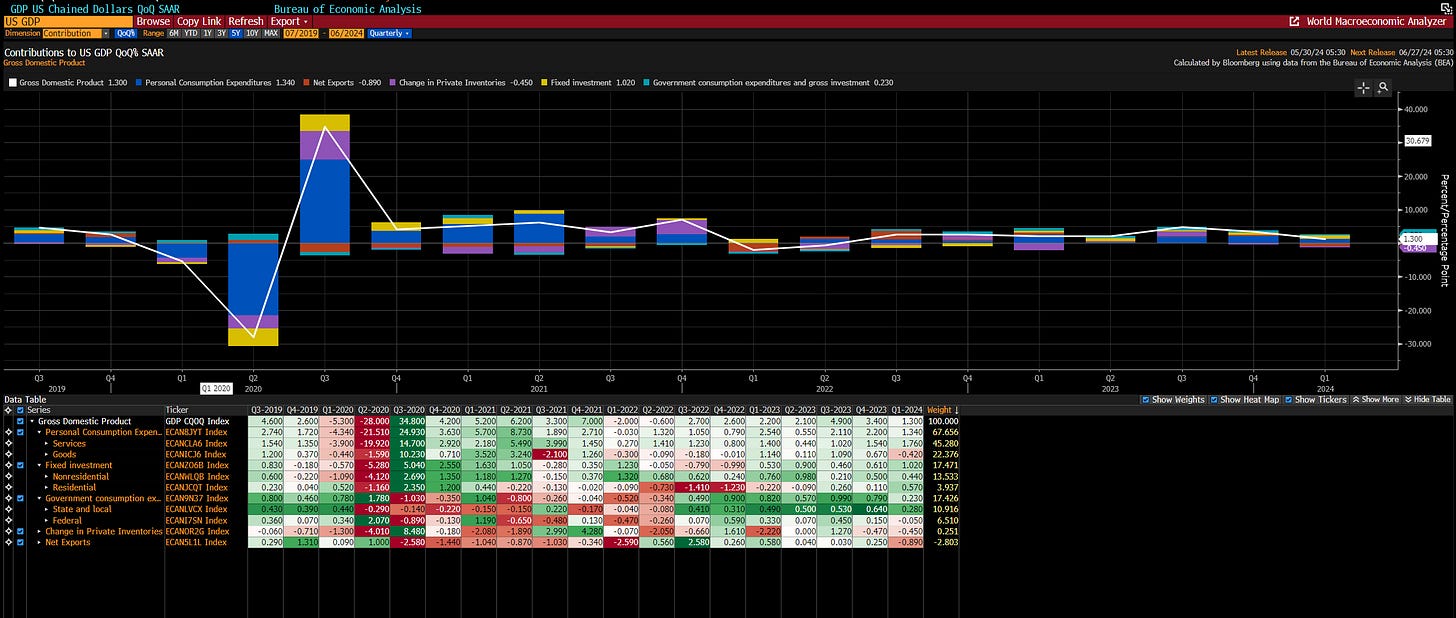Image resolution: width=1456 pixels, height=618 pixels.
Task: Click move icon beside Nonresidential row
Action: tap(8, 476)
